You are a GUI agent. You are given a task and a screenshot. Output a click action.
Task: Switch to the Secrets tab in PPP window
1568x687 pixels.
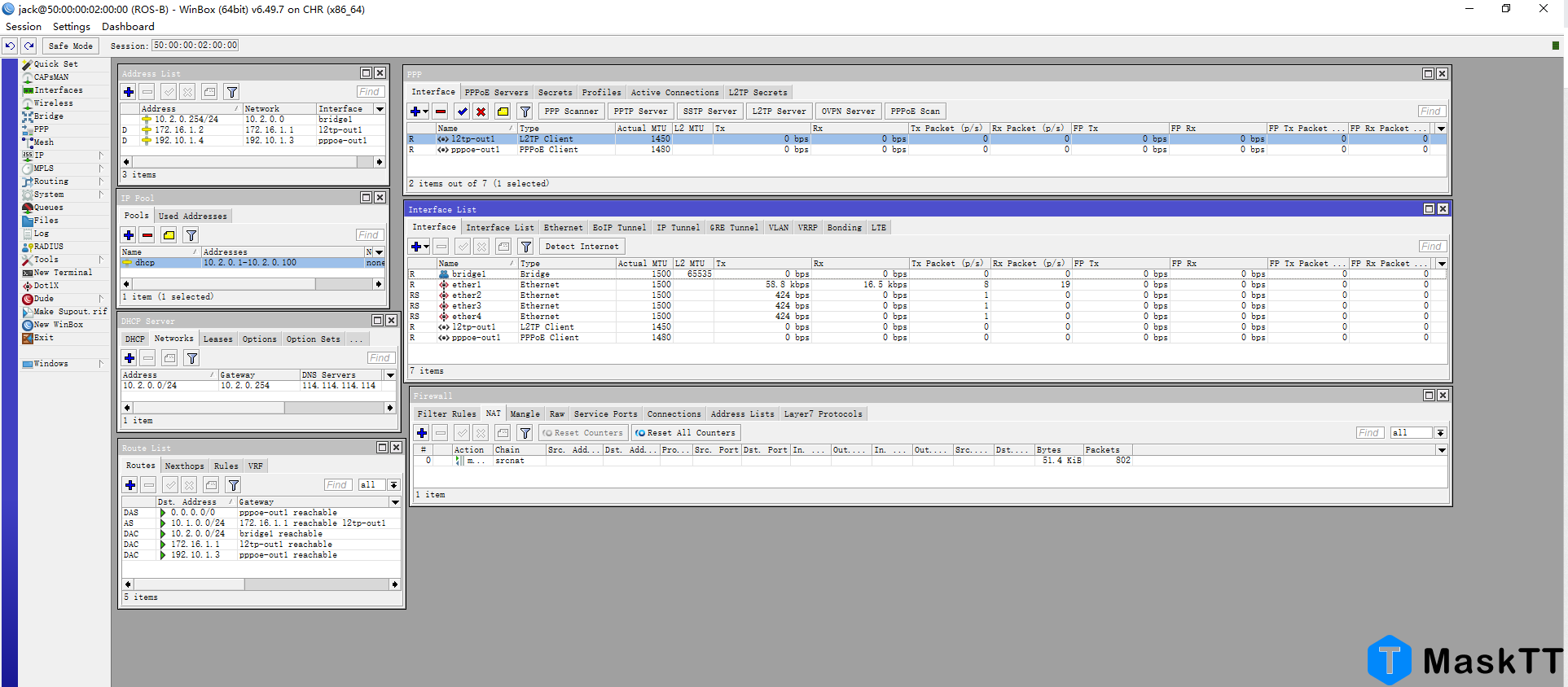coord(555,92)
